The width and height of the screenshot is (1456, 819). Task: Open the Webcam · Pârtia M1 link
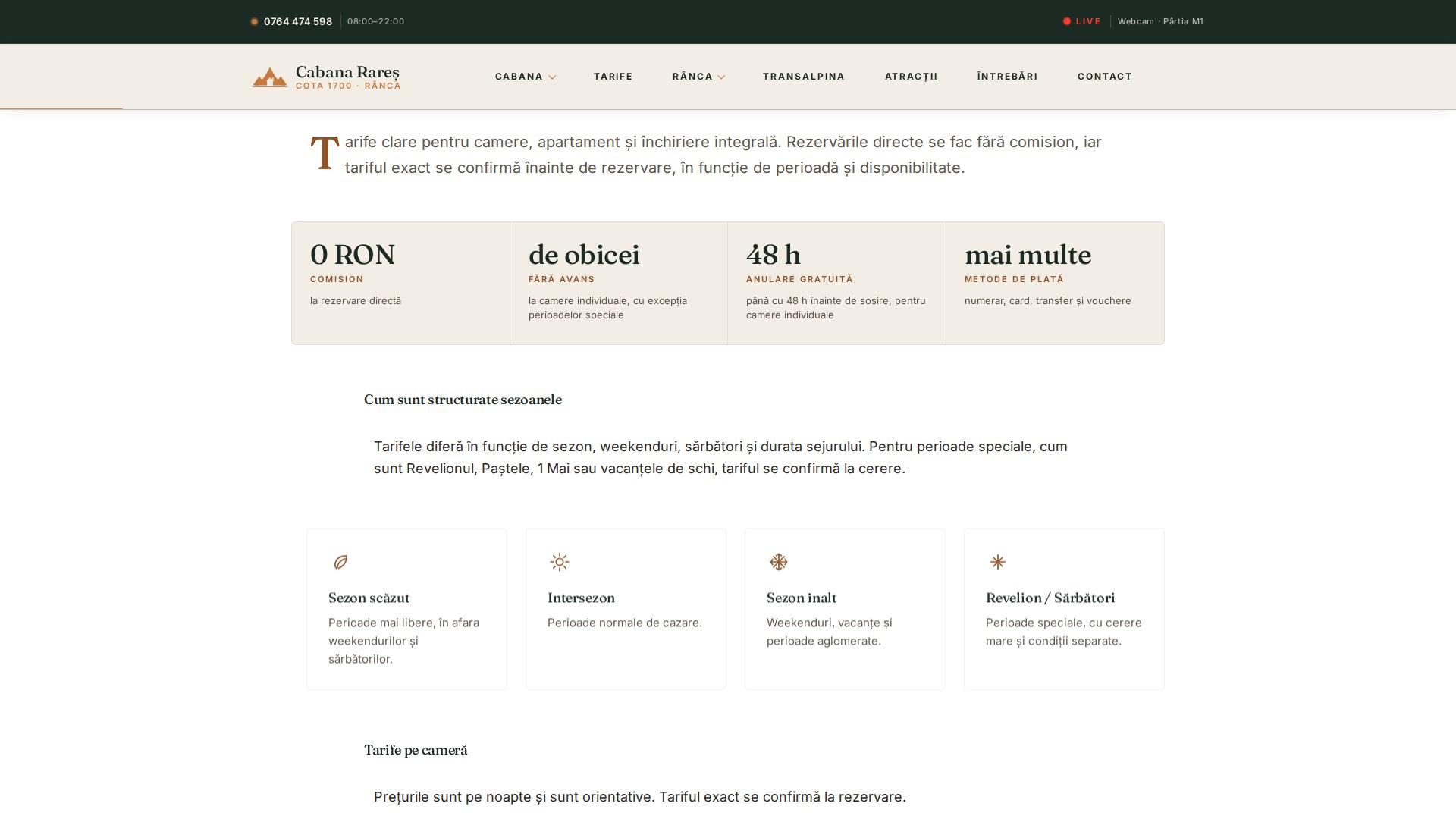[x=1160, y=21]
